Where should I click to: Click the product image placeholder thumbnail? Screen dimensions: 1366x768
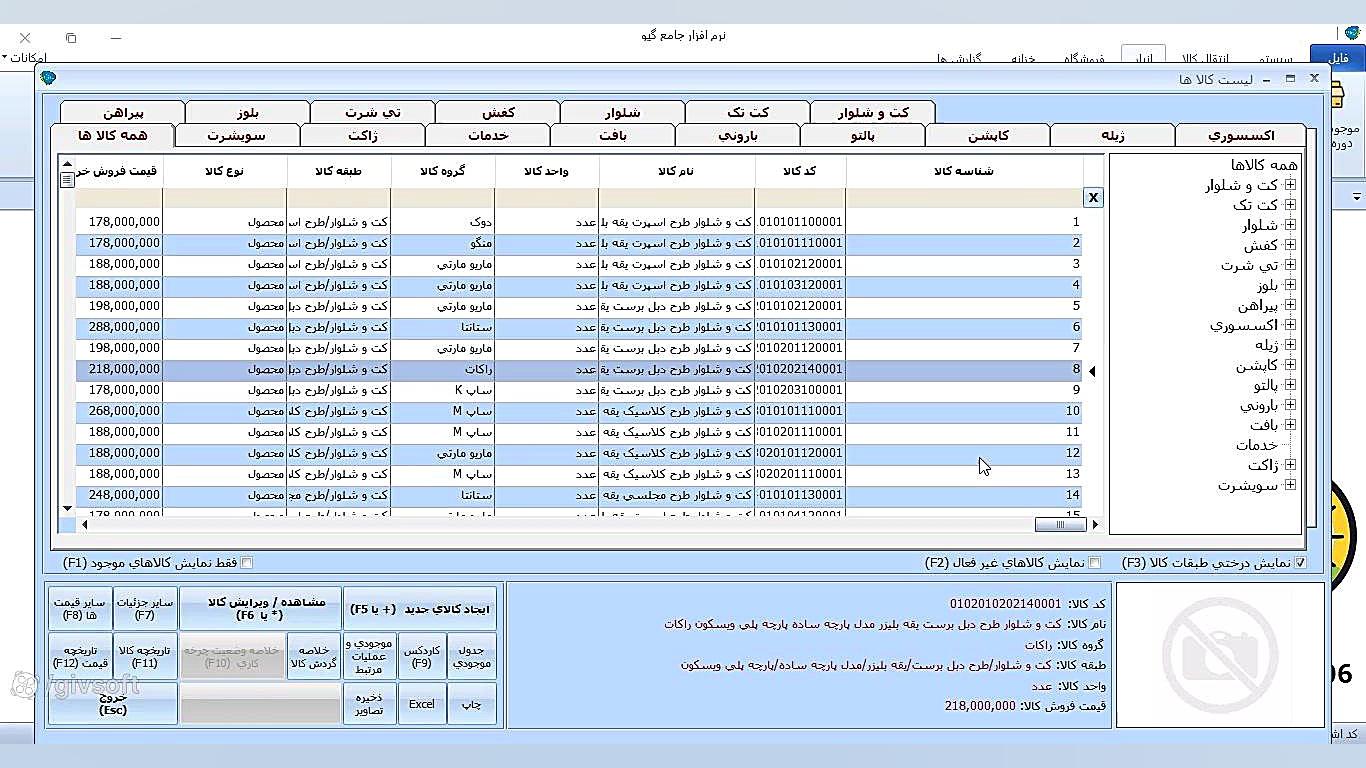click(1220, 655)
